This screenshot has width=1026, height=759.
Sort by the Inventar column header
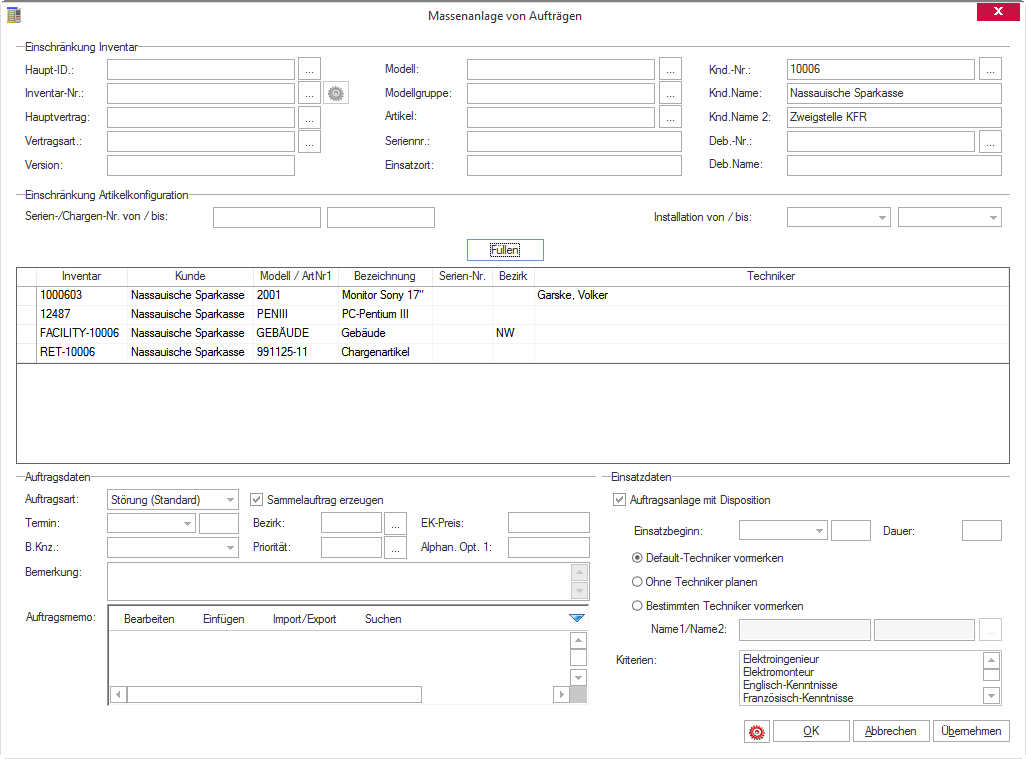pyautogui.click(x=81, y=276)
